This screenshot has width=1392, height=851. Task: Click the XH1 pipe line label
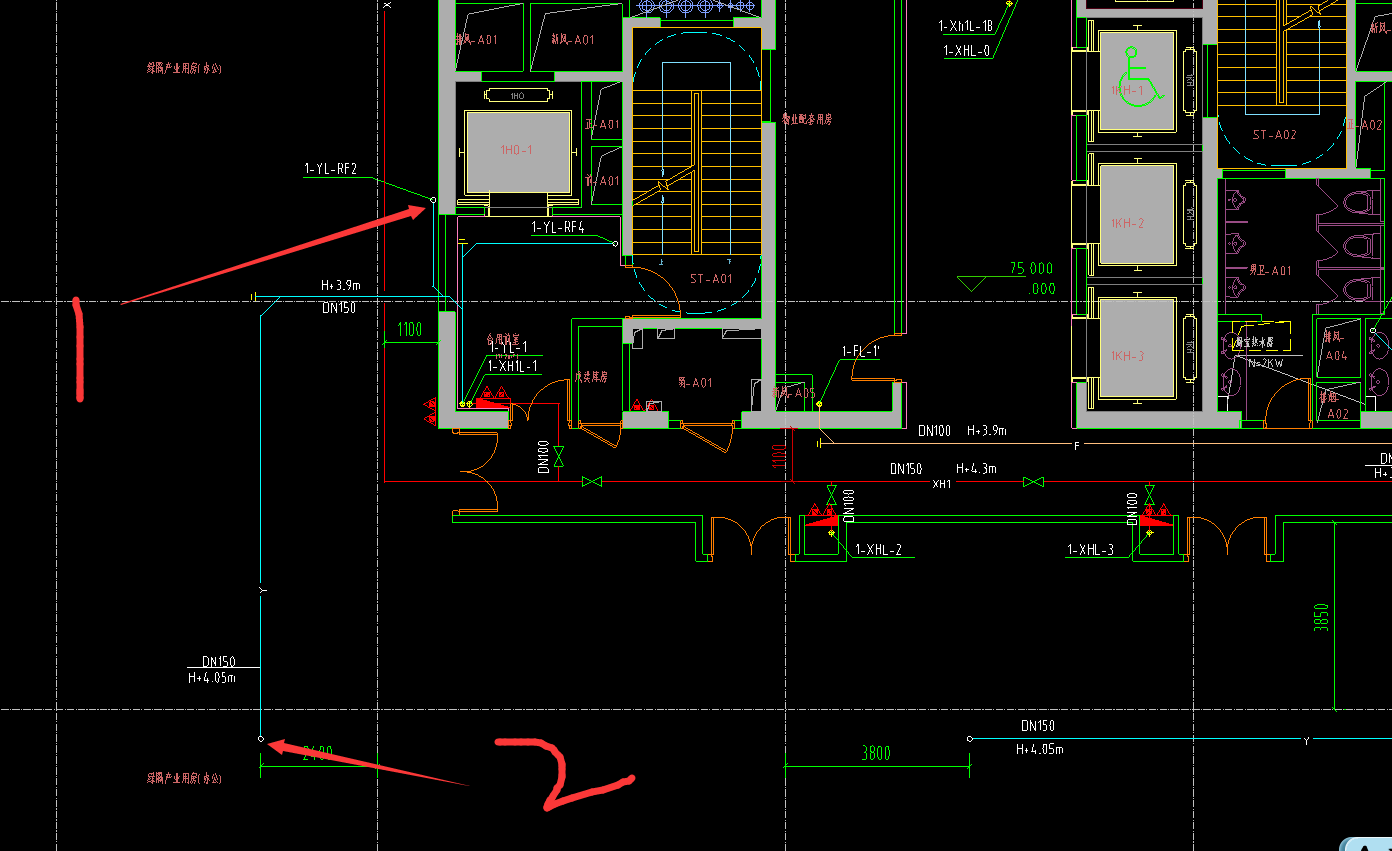tap(942, 483)
